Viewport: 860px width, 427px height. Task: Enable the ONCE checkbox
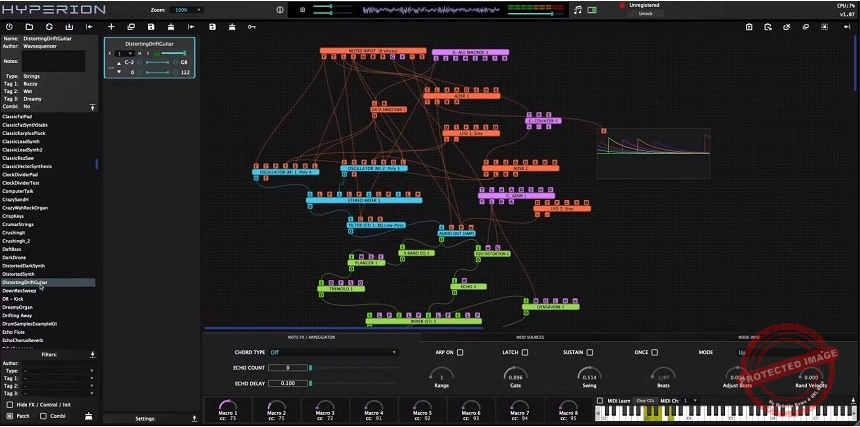tap(654, 352)
